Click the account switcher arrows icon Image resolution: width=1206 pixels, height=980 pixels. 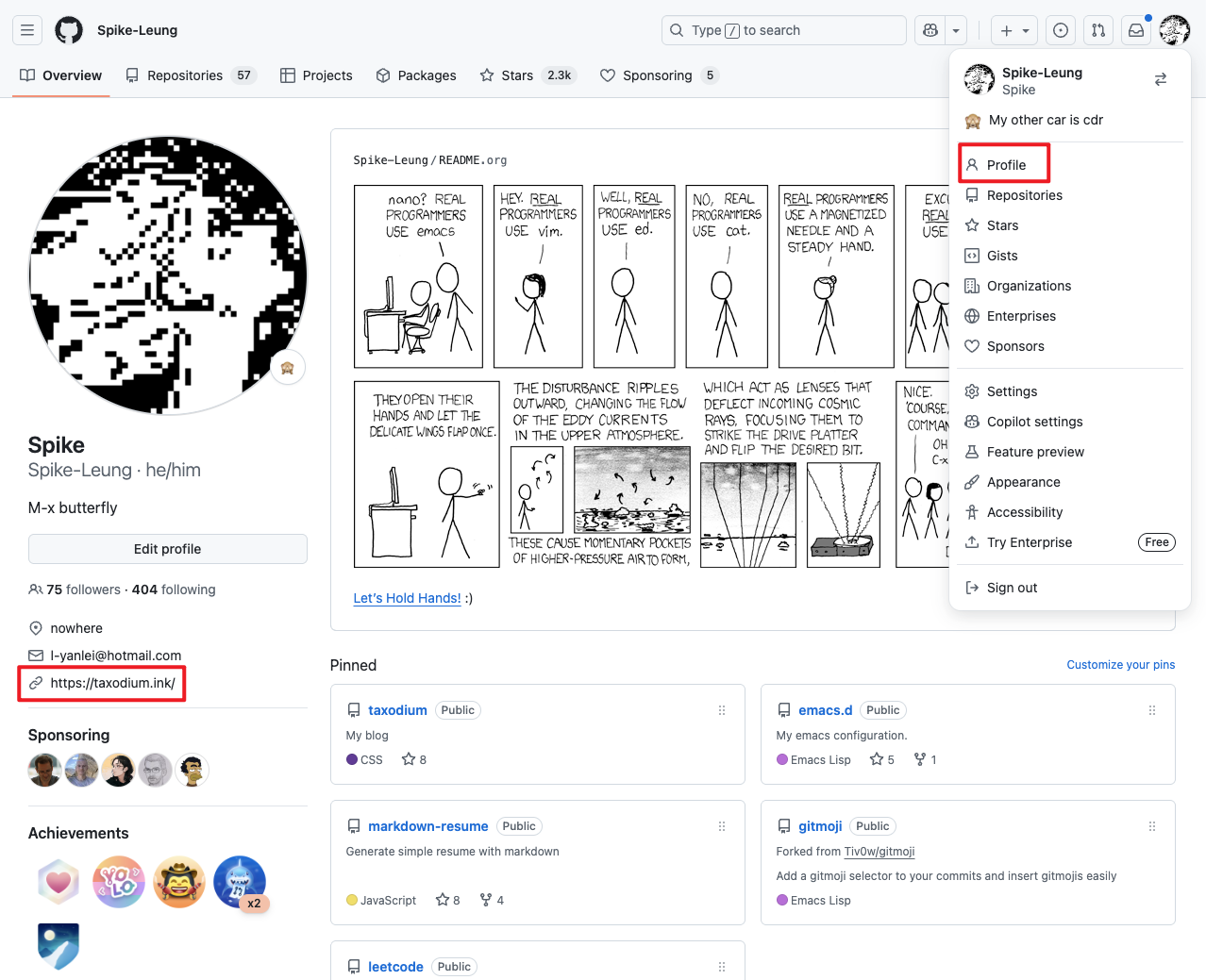point(1161,80)
